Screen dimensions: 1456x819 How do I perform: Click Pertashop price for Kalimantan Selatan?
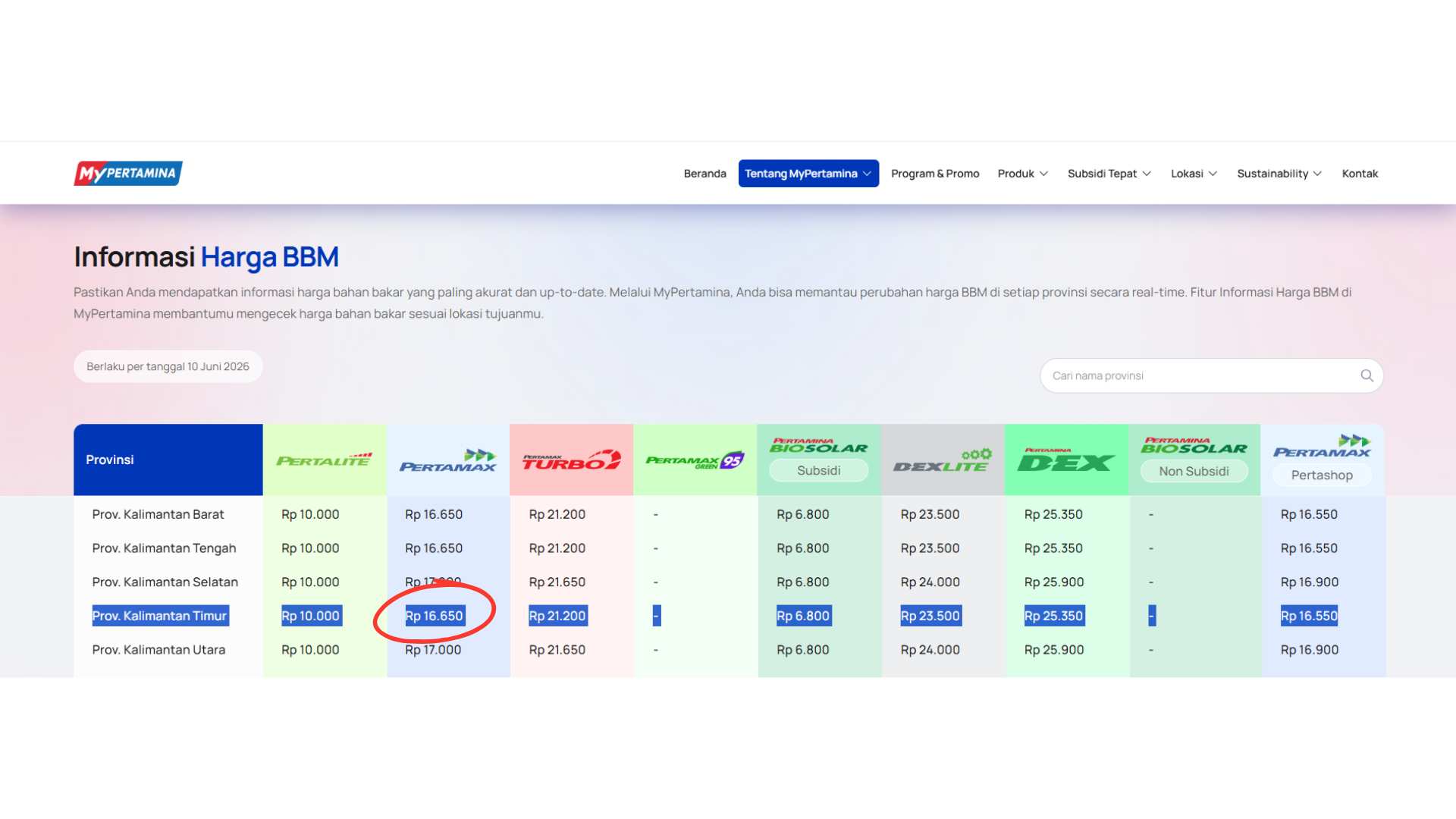pos(1310,582)
